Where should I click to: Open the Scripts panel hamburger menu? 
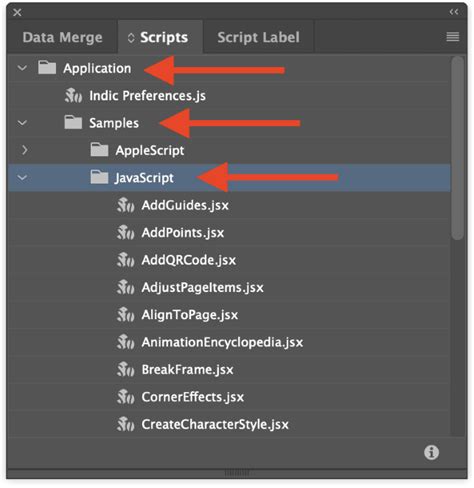[452, 37]
